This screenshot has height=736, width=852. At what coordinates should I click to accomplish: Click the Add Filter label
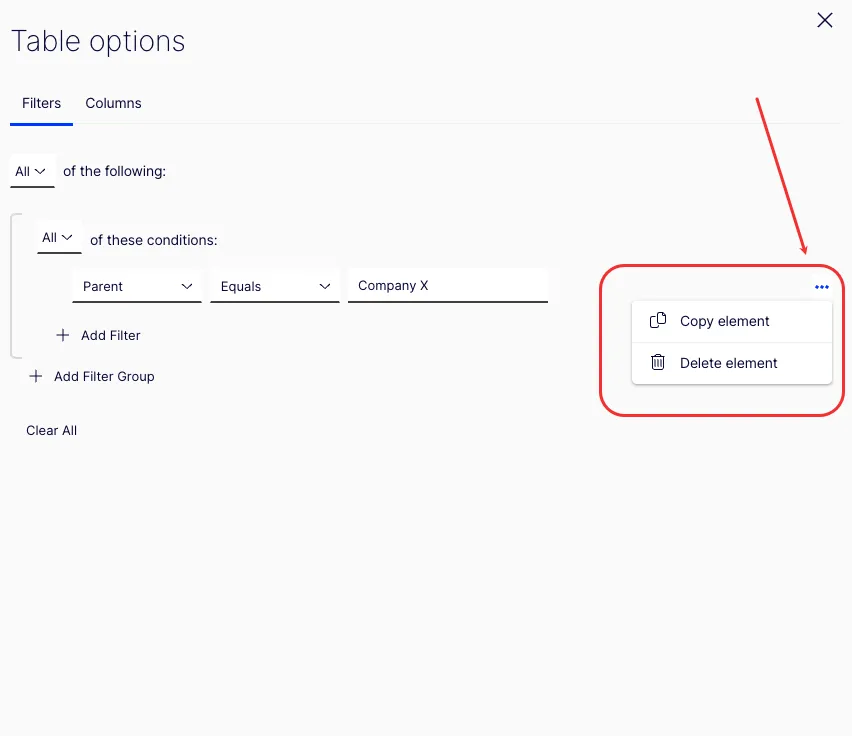(111, 336)
